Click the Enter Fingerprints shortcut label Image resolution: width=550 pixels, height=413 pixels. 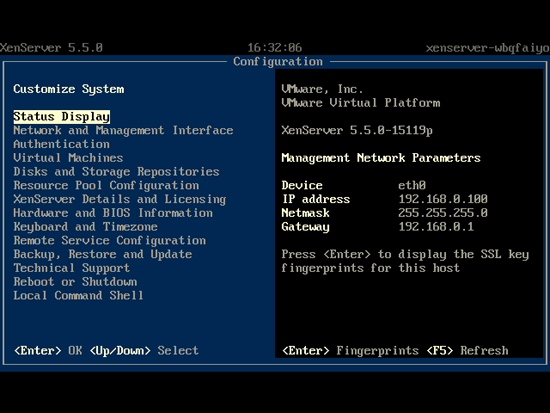(350, 351)
